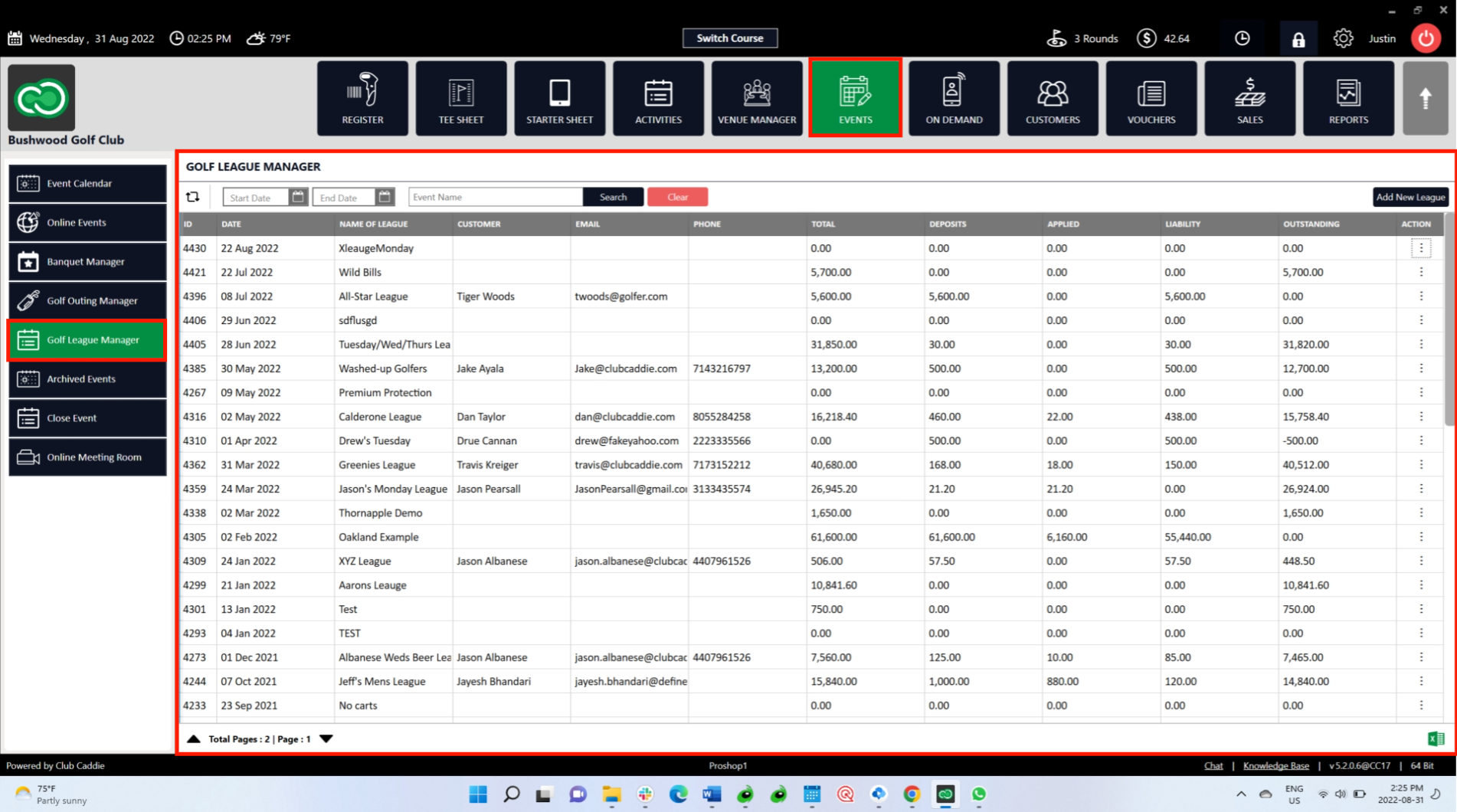Open settings gear in top bar
Viewport: 1457px width, 812px height.
click(x=1342, y=38)
